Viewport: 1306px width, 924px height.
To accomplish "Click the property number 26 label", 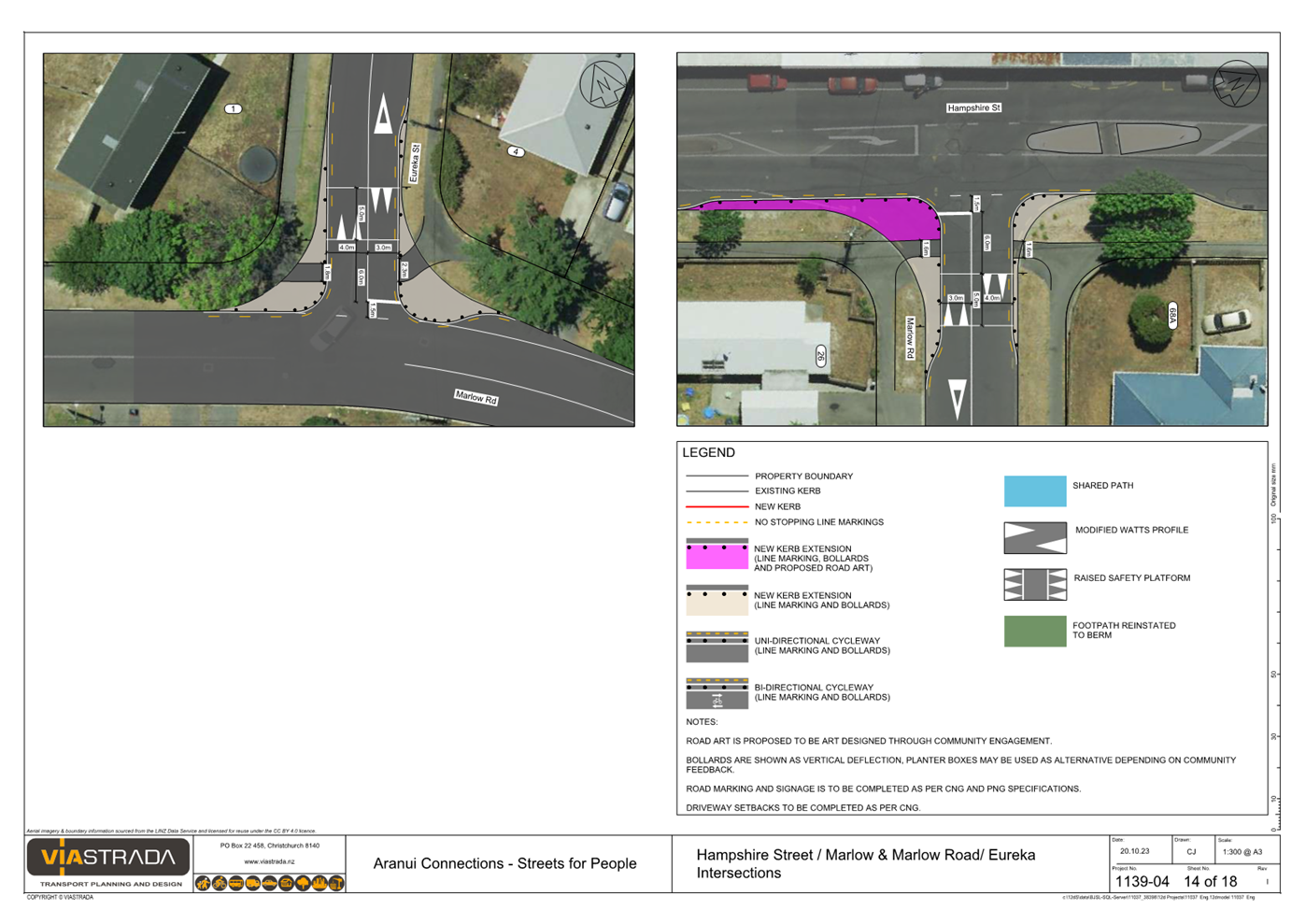I will (820, 355).
